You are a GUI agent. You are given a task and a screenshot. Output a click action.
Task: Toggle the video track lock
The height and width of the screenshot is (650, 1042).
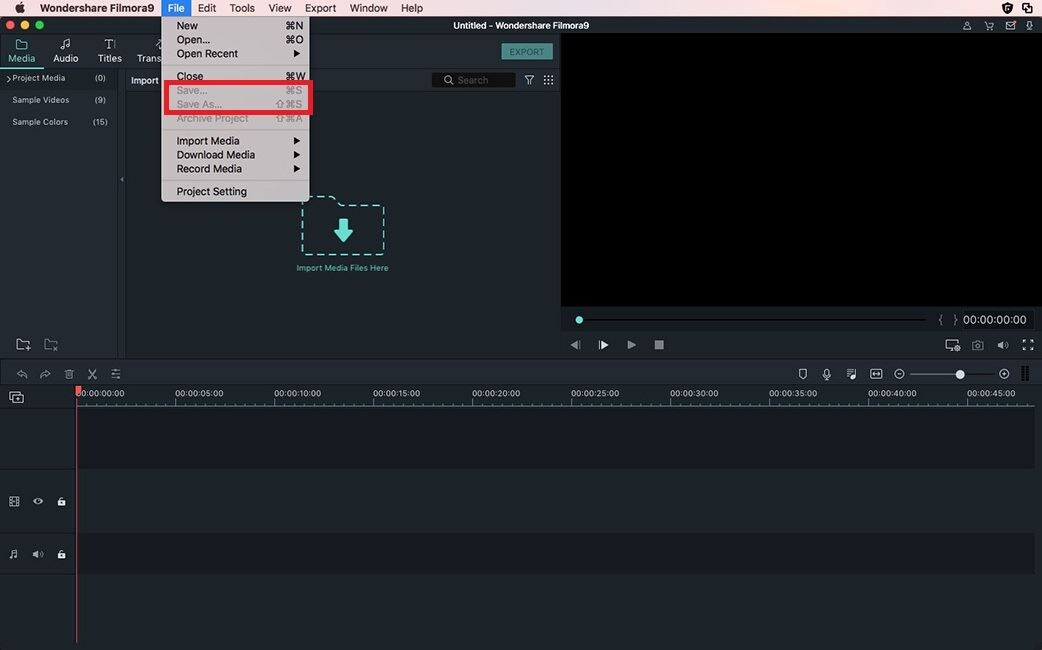[61, 501]
